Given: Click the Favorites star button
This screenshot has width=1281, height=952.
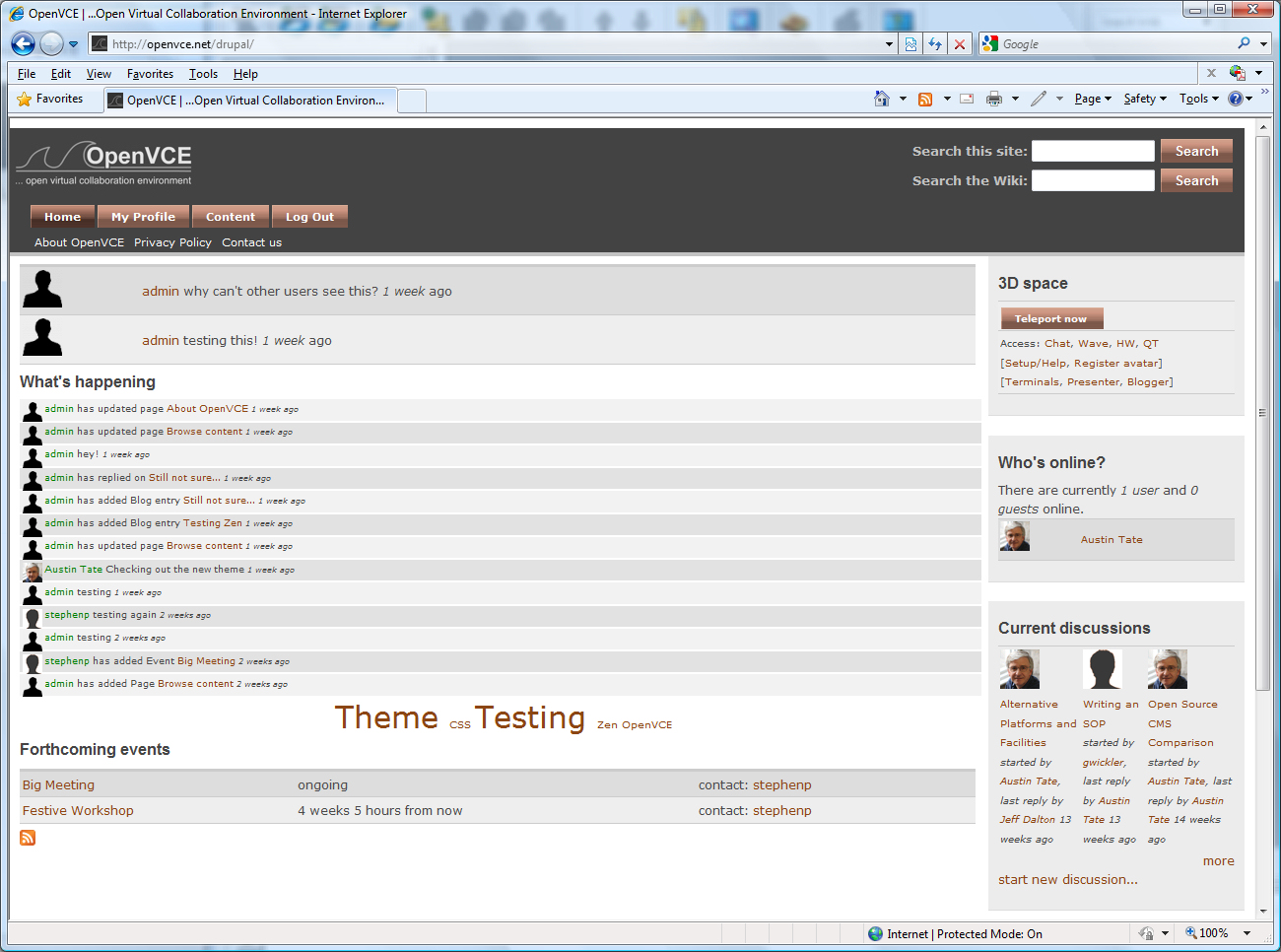Looking at the screenshot, I should 50,100.
